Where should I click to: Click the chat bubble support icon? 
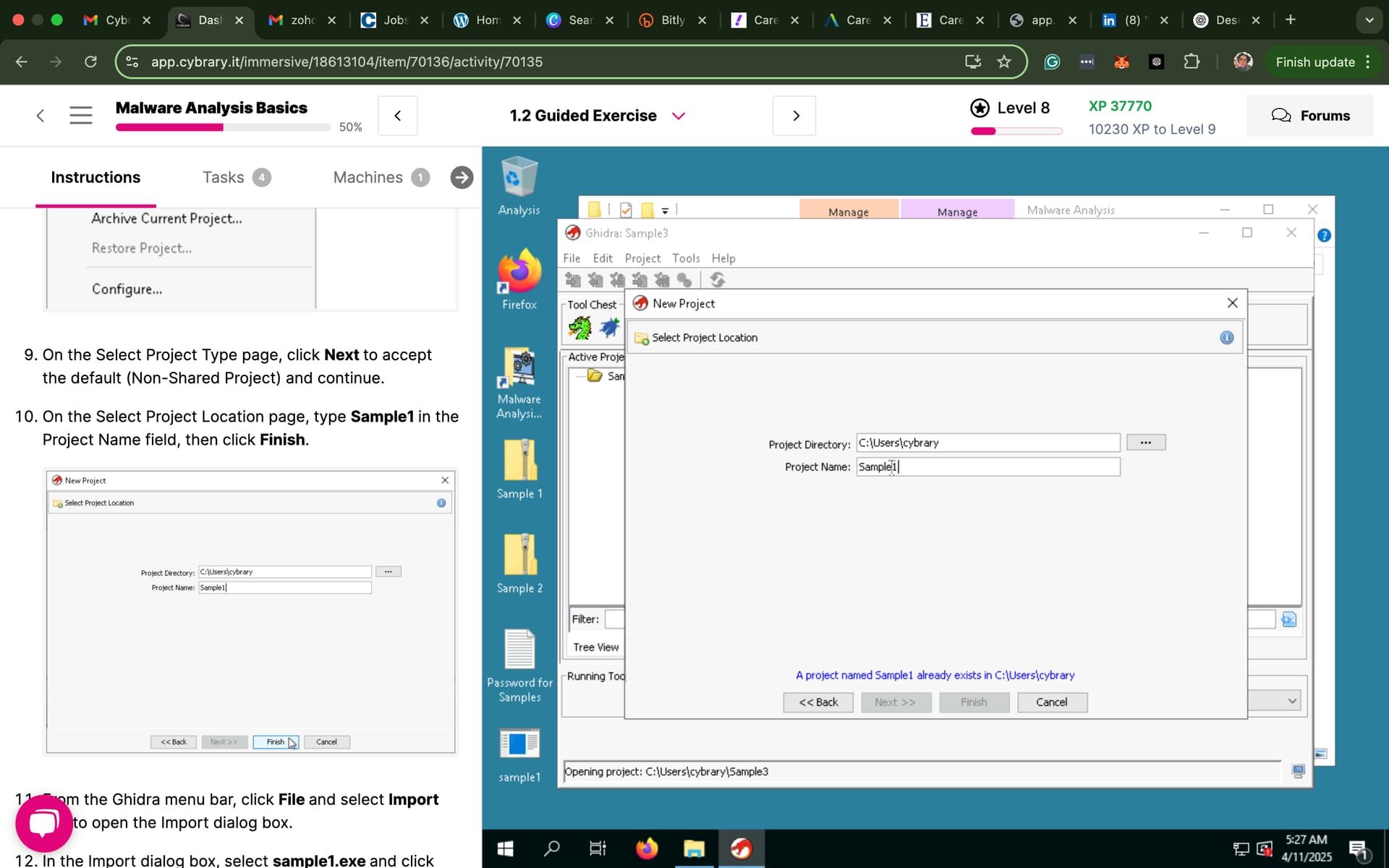43,825
